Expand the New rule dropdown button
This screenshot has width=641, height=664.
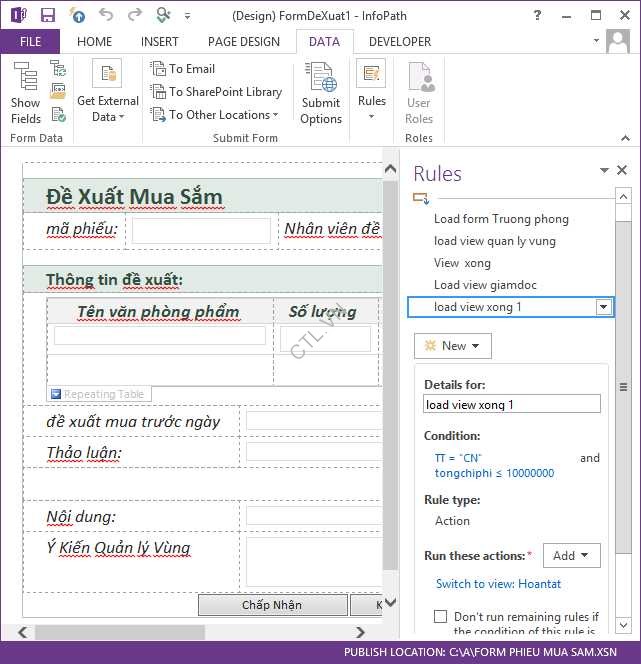point(453,346)
